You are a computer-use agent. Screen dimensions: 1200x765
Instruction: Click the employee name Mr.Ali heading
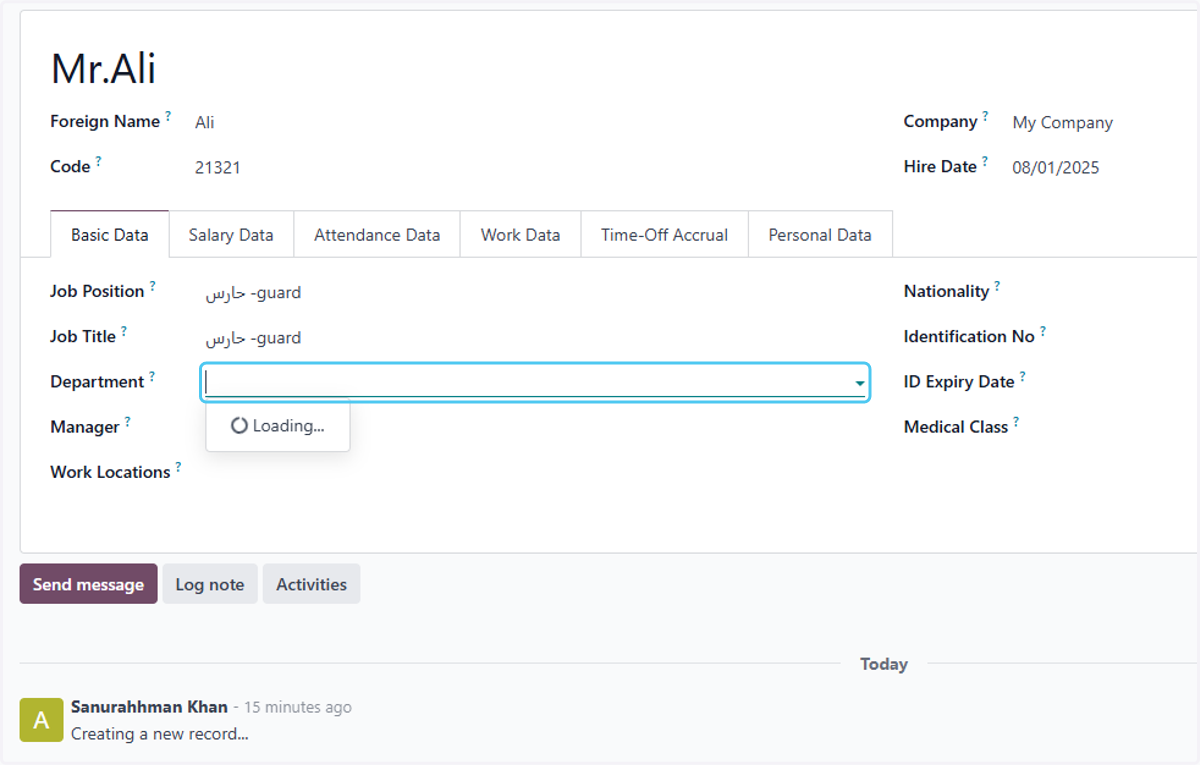103,68
